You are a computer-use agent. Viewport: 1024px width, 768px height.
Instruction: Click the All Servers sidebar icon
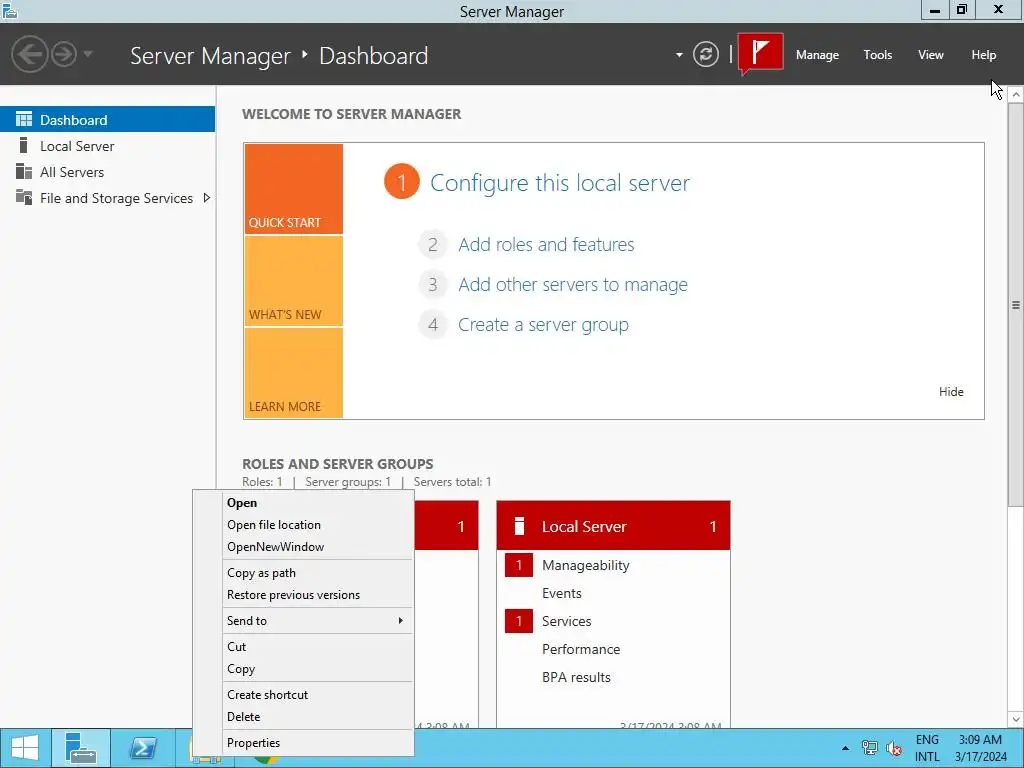(x=24, y=171)
